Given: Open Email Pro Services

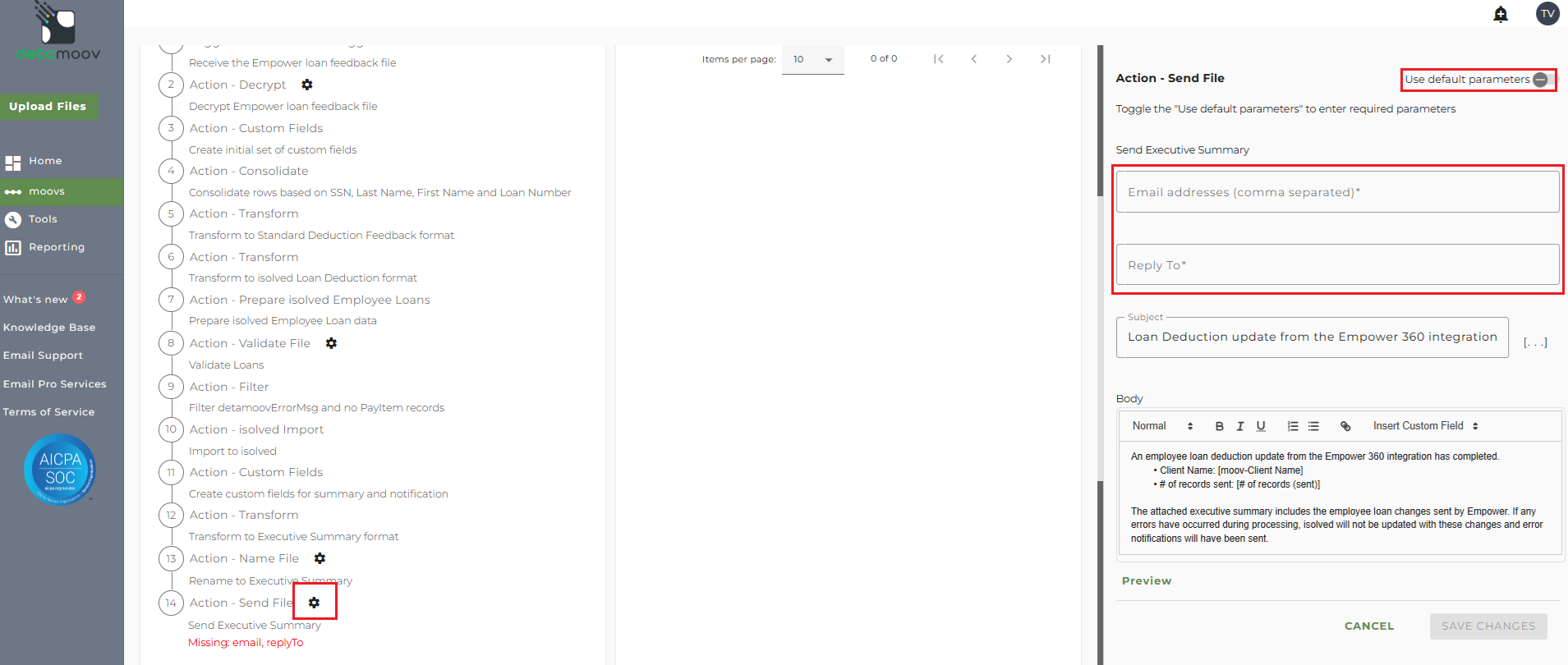Looking at the screenshot, I should point(55,384).
